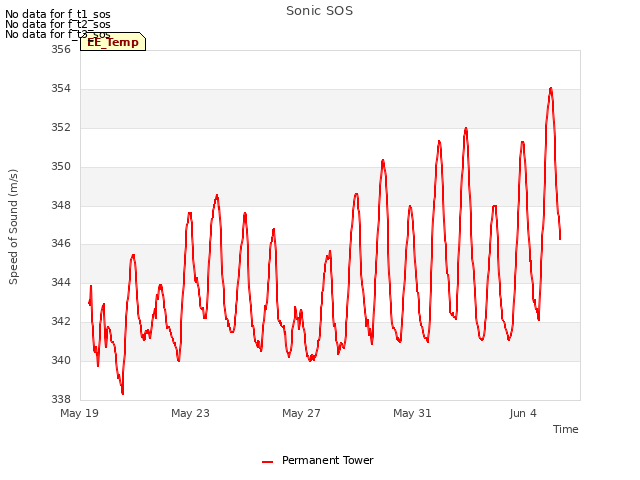Click the red Permanent Tower legend swatch
The height and width of the screenshot is (480, 640).
click(267, 462)
